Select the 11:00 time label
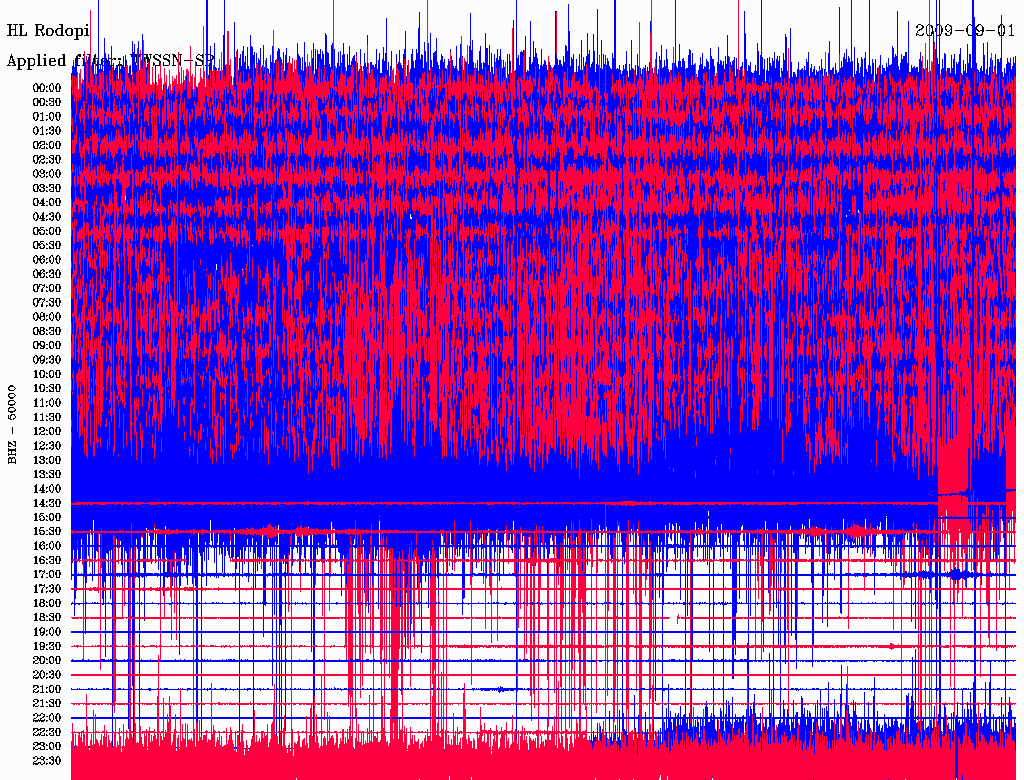 point(47,403)
